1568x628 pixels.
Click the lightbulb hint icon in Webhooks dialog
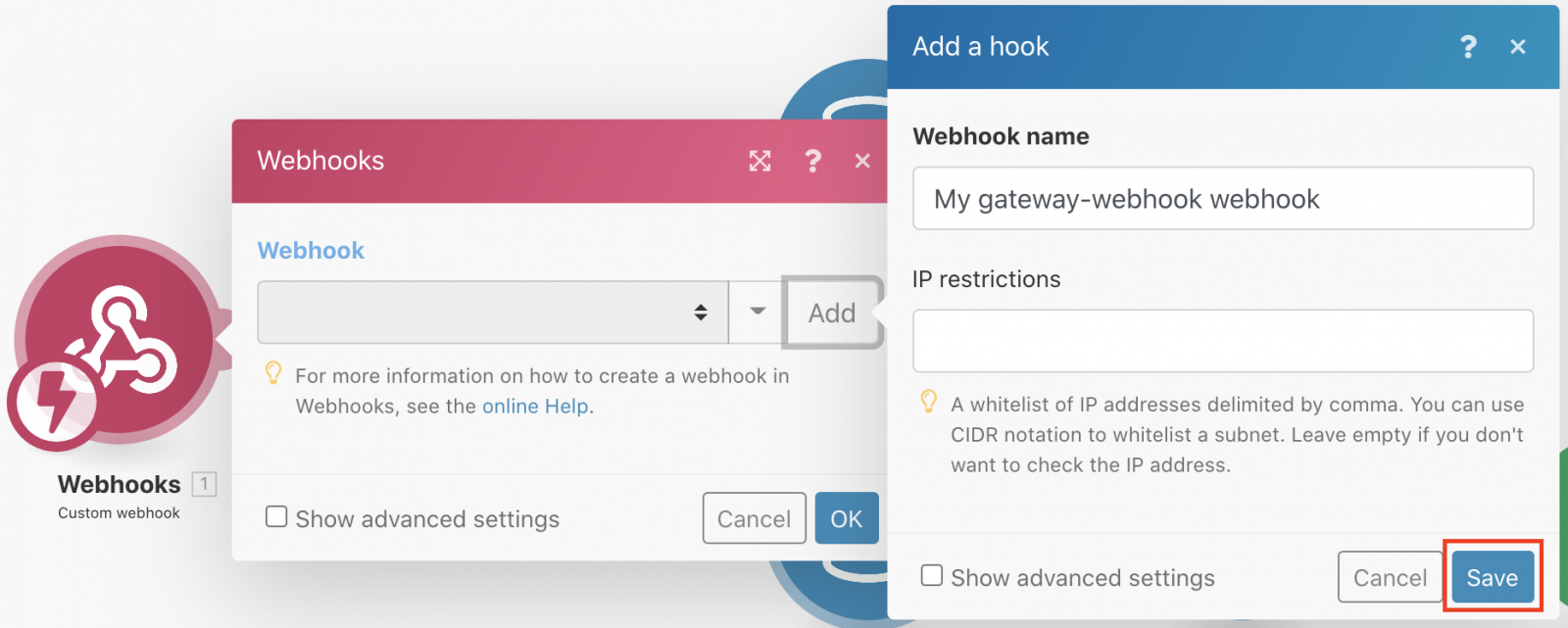[273, 373]
